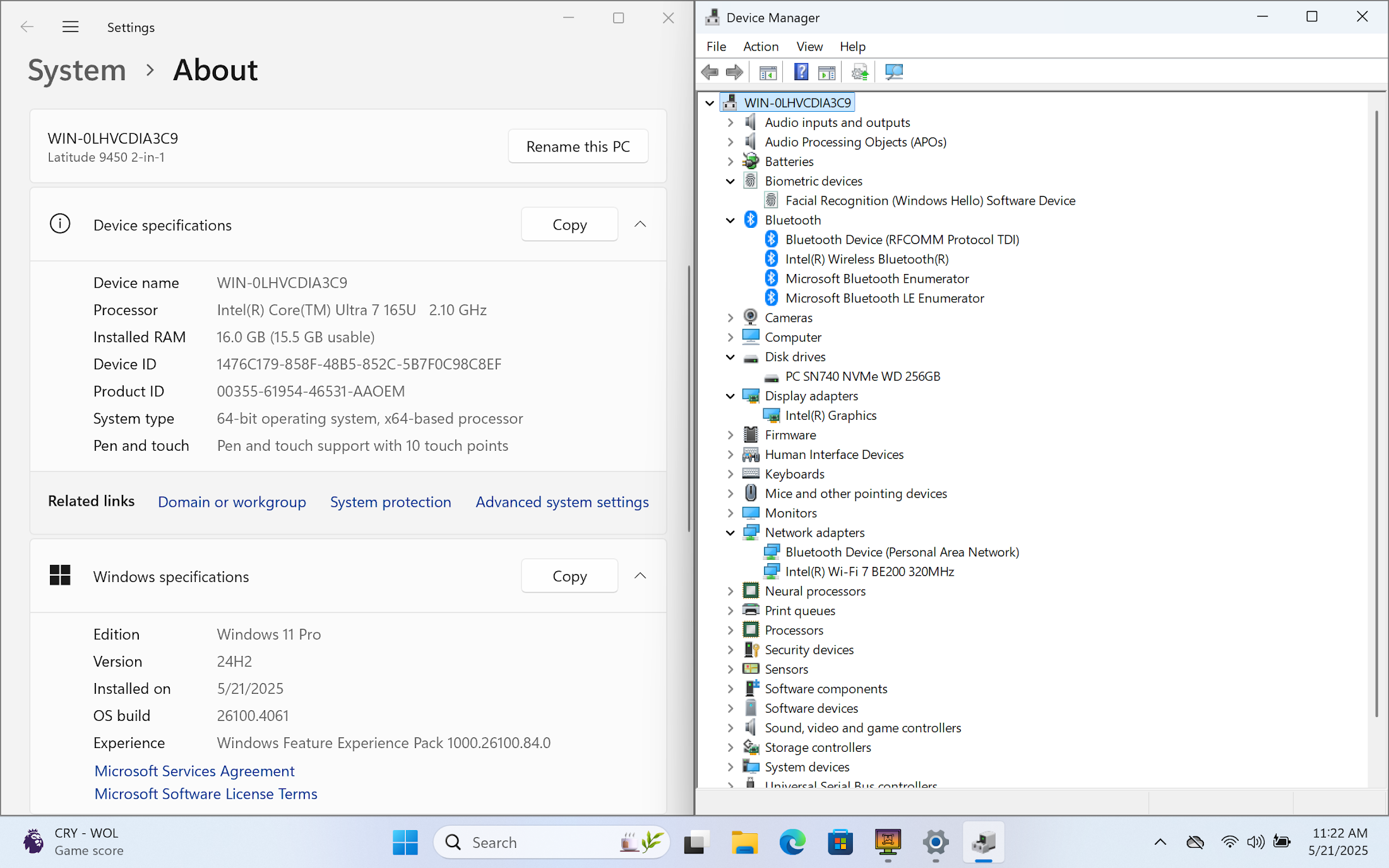This screenshot has width=1389, height=868.
Task: Click the Device Manager vertical scrollbar
Action: pos(1377,413)
